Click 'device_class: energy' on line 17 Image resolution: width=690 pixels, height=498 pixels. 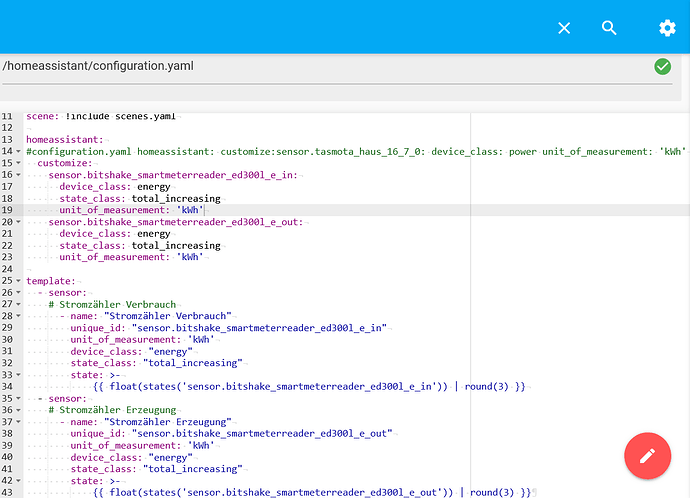tap(115, 187)
